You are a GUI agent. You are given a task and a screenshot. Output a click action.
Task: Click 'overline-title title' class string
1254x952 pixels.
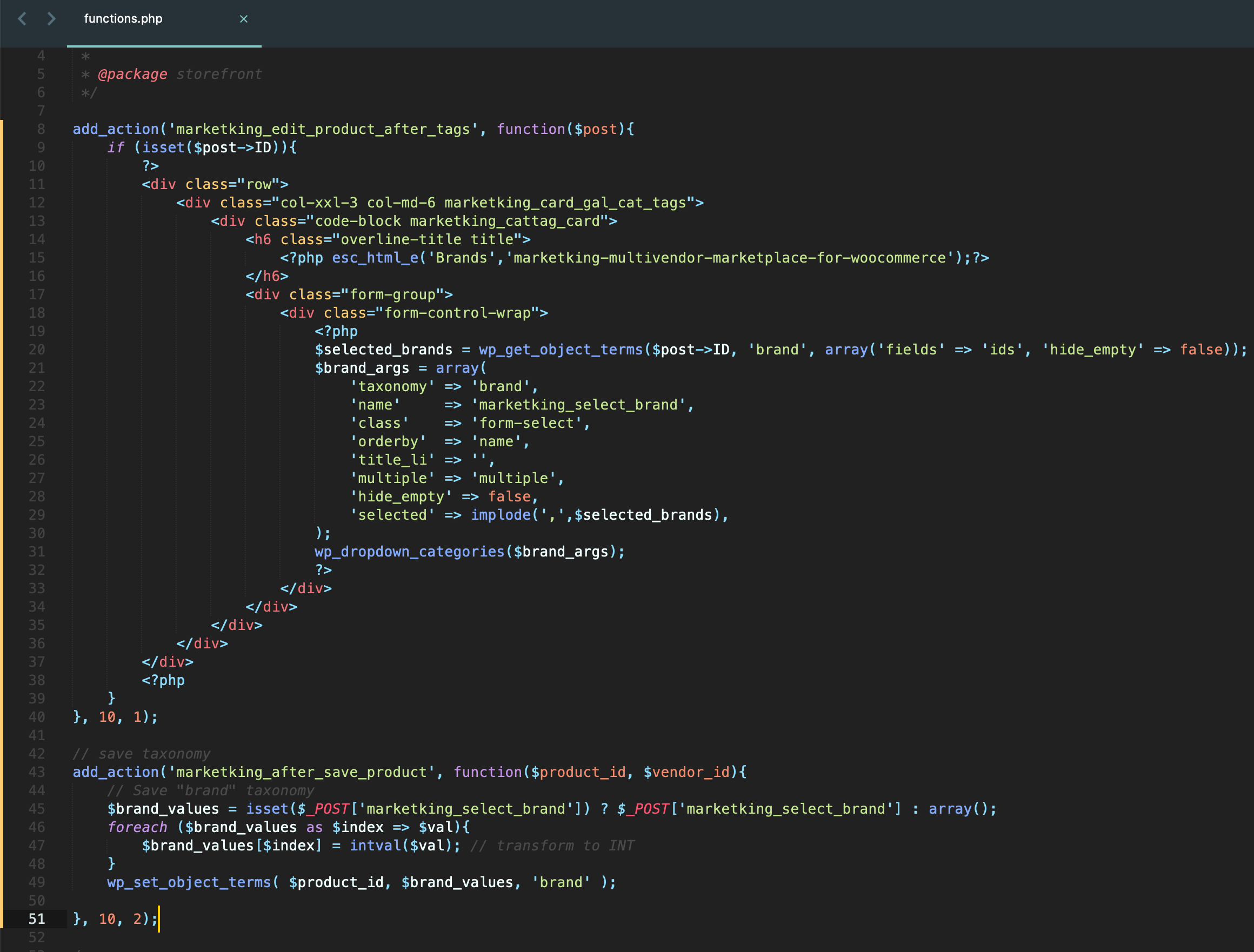tap(427, 239)
